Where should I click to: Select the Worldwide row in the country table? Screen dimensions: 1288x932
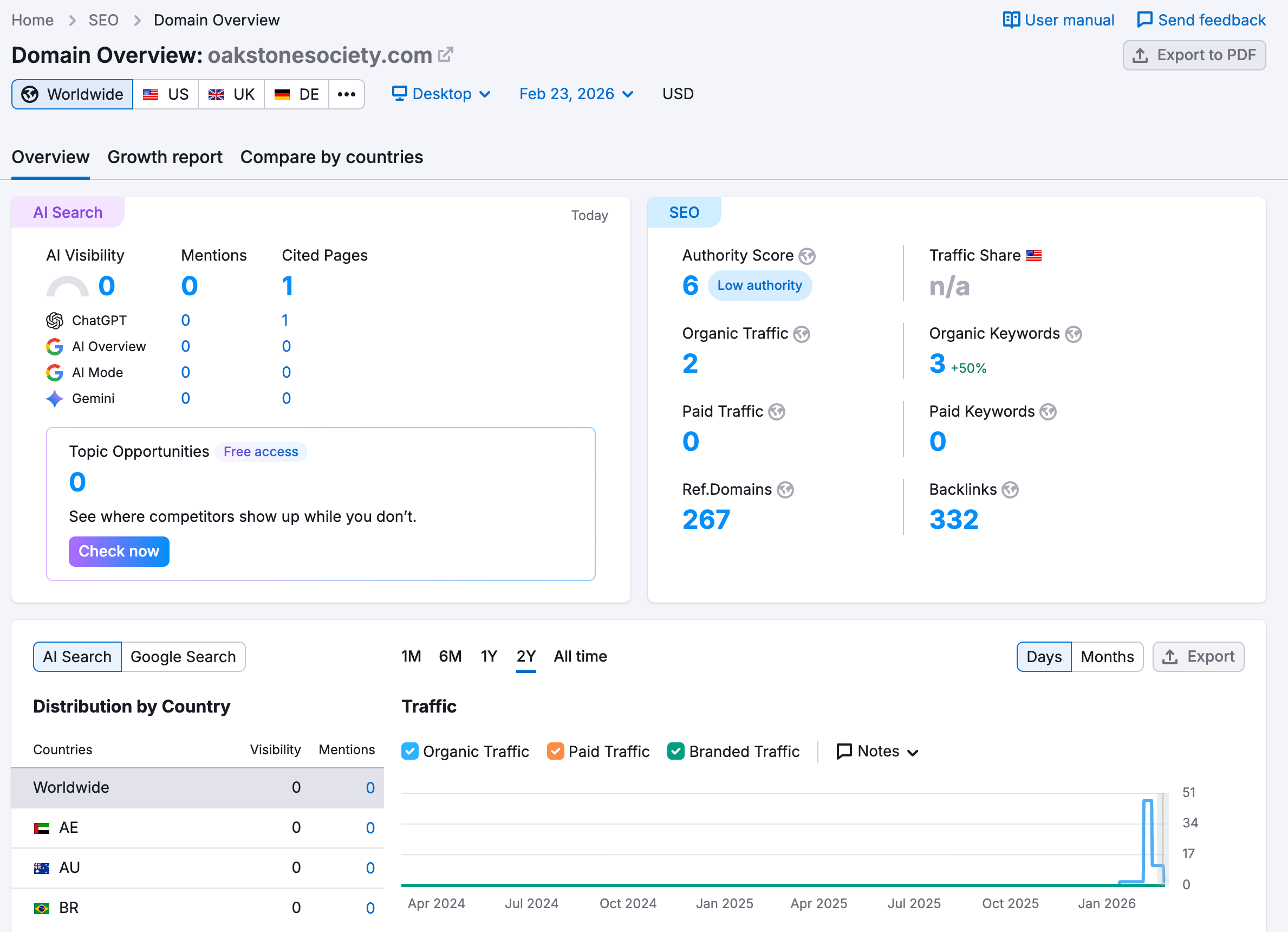(x=198, y=788)
